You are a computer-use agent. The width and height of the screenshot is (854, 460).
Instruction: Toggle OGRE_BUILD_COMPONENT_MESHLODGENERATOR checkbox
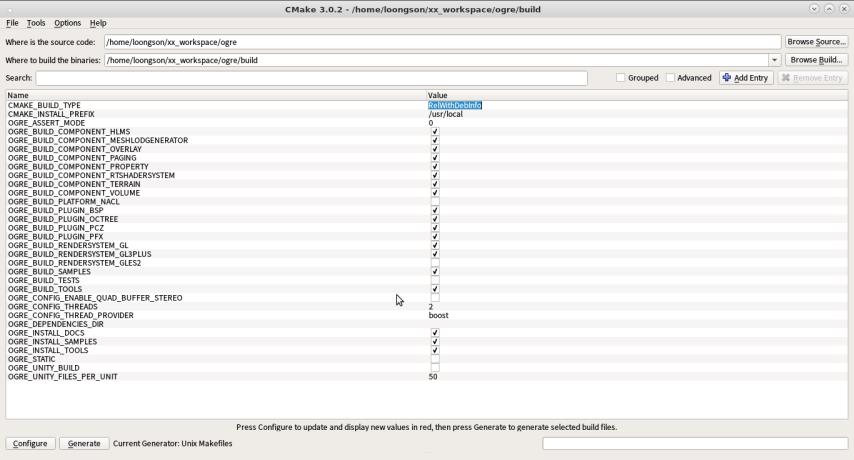(x=435, y=140)
